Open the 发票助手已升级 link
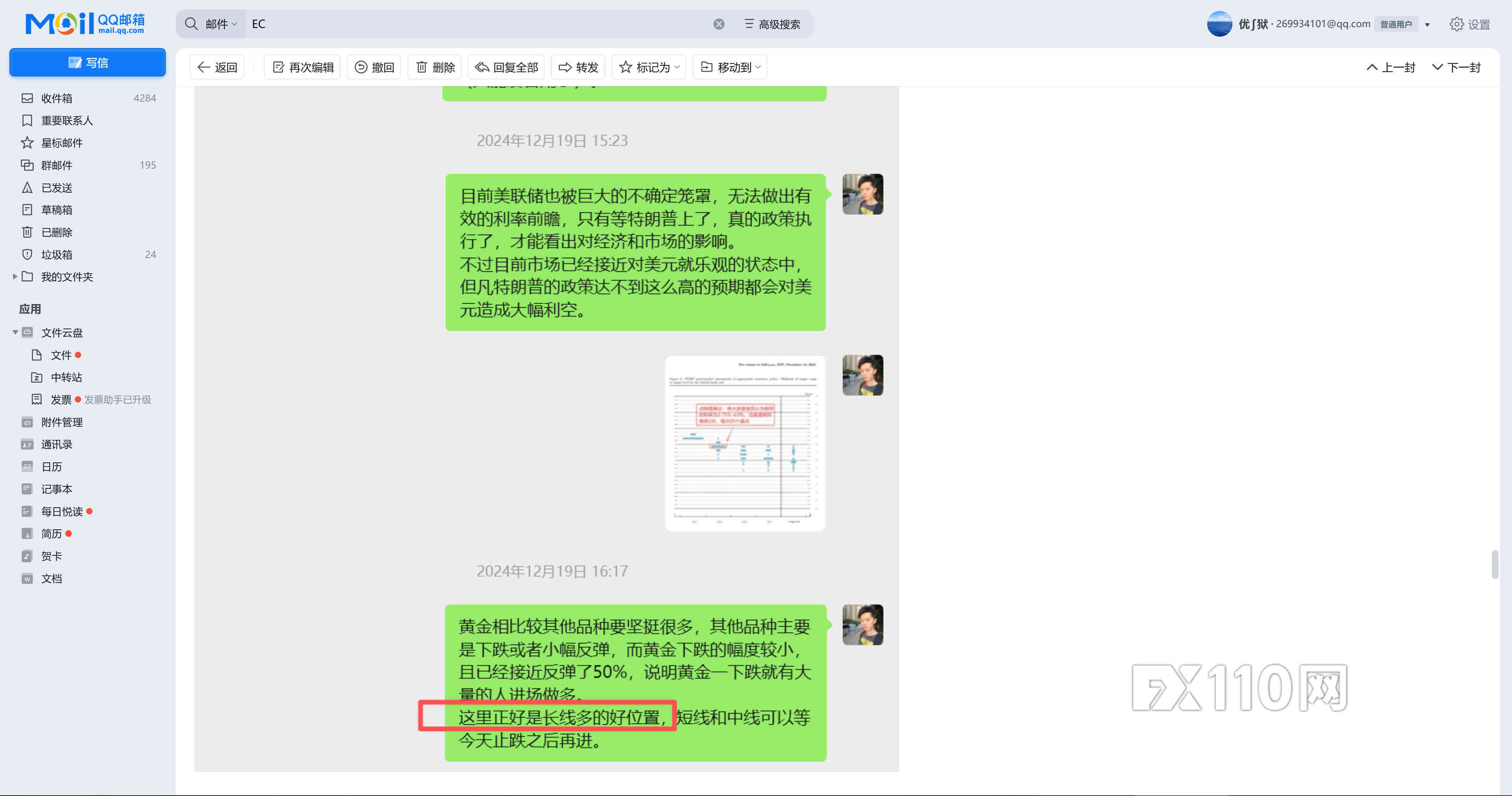This screenshot has height=796, width=1512. (x=117, y=399)
